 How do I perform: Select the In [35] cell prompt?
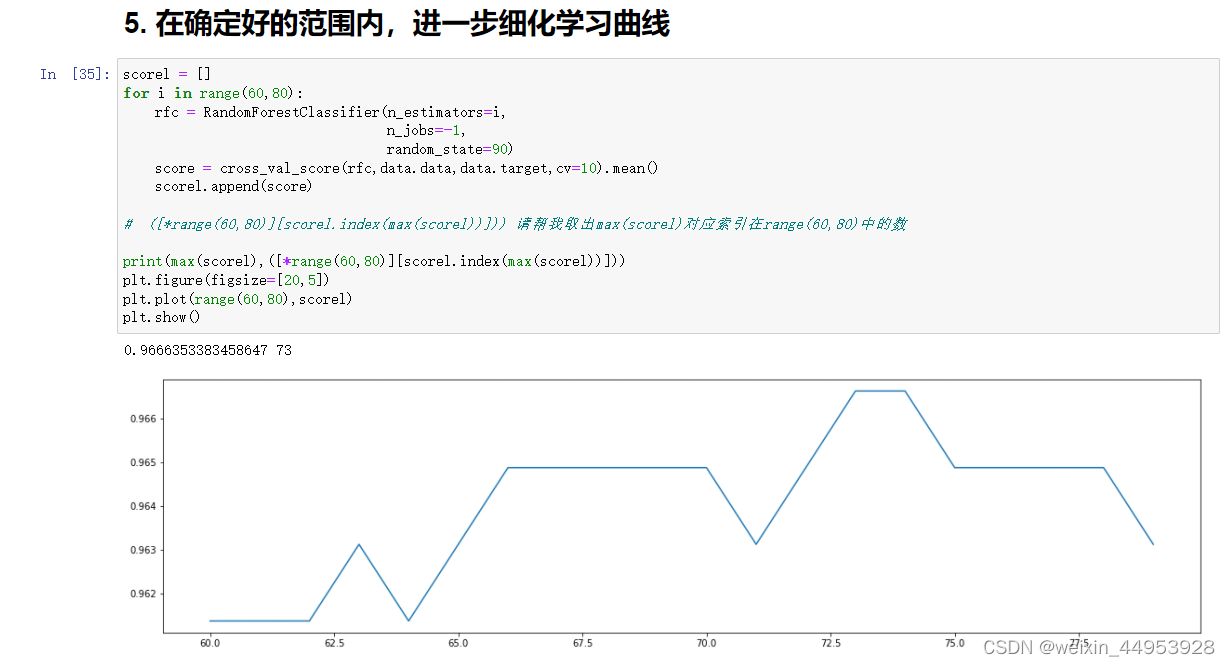75,74
